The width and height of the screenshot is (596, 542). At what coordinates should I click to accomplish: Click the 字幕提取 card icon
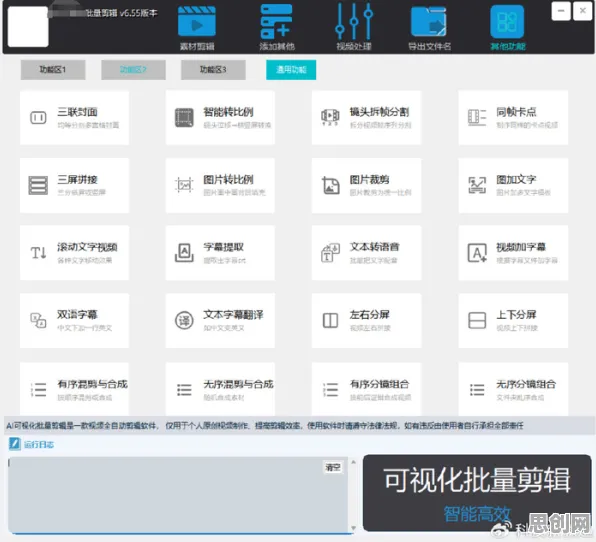[184, 253]
